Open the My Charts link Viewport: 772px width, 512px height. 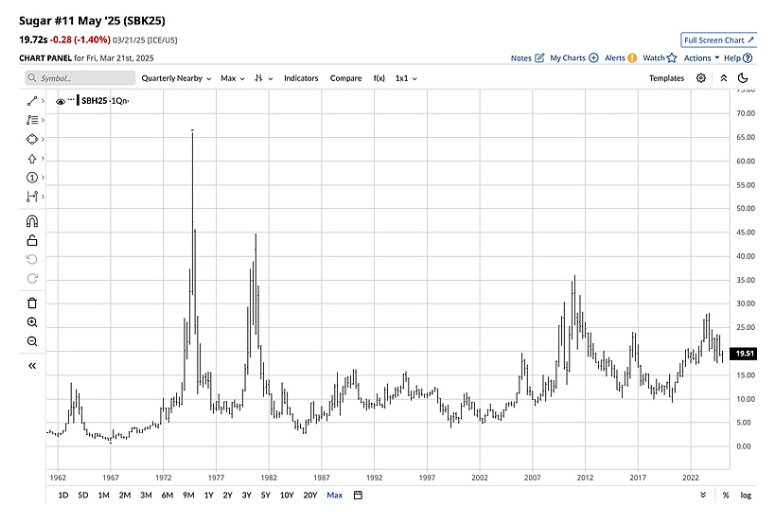coord(574,58)
